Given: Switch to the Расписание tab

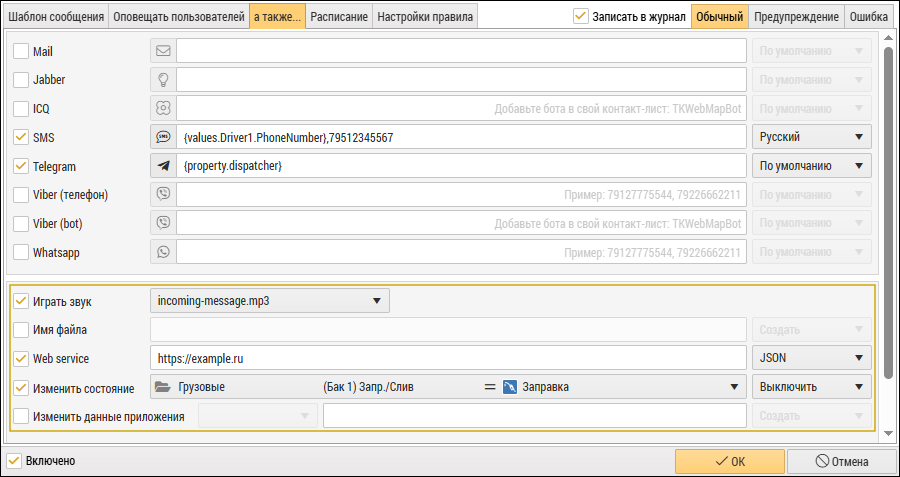Looking at the screenshot, I should (339, 17).
